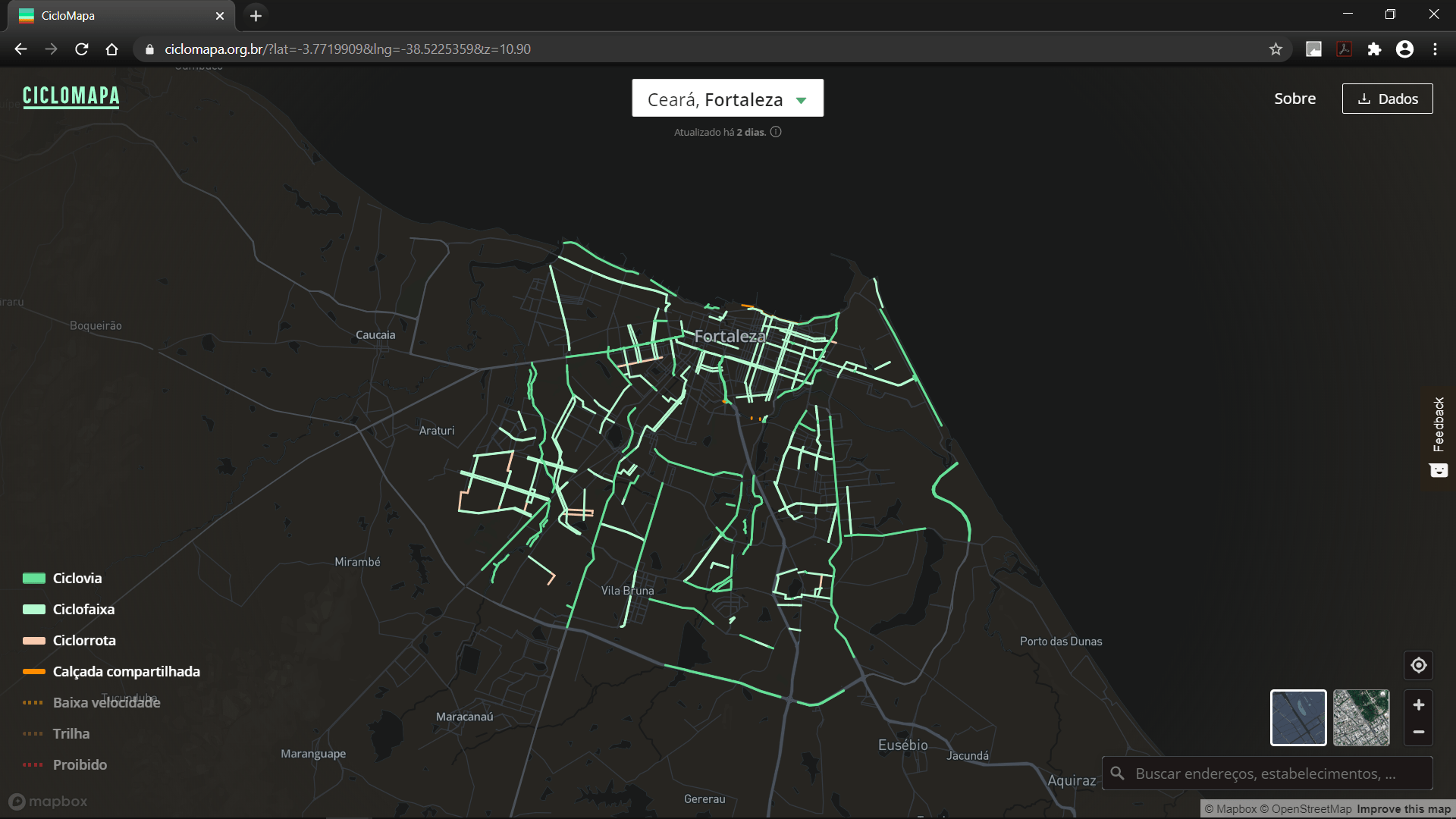Viewport: 1456px width, 819px height.
Task: Click the info icon beside update date
Action: click(776, 132)
